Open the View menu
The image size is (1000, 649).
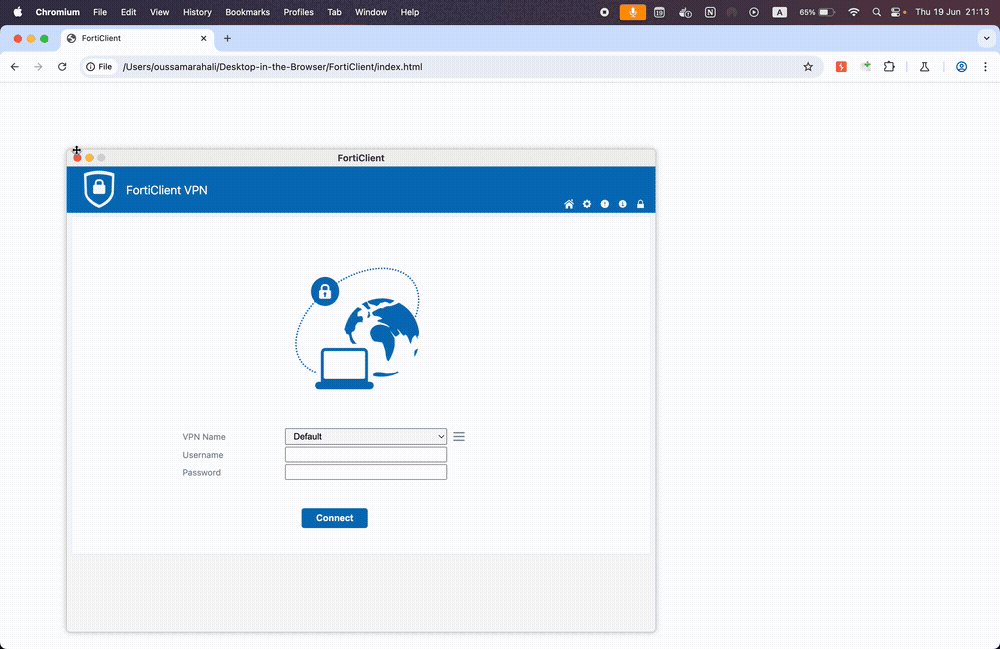(159, 12)
